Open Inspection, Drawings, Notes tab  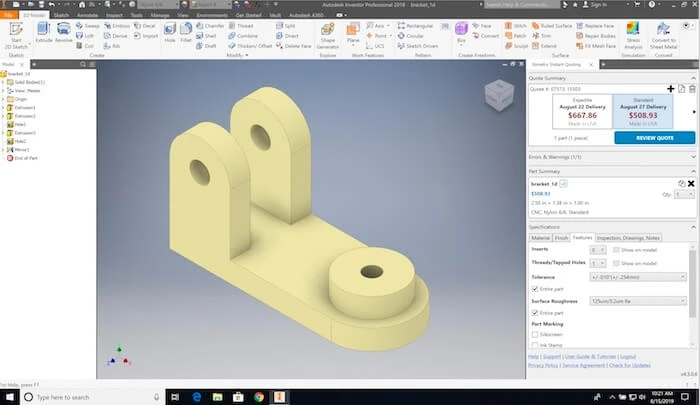click(628, 238)
